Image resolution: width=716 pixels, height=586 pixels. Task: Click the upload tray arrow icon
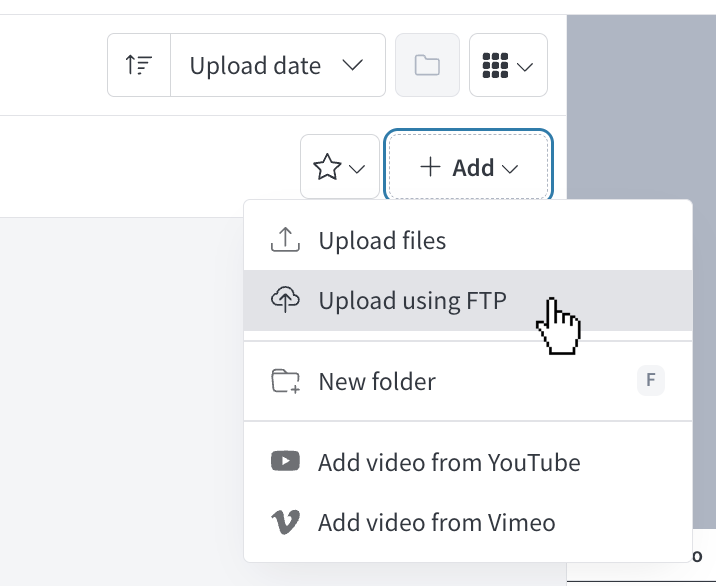tap(286, 241)
